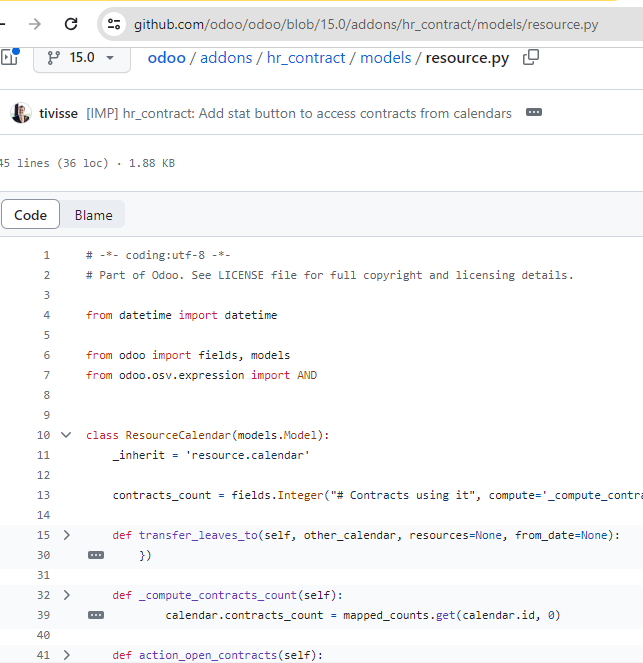Click the transfer_leaves_to function name

[x=198, y=535]
